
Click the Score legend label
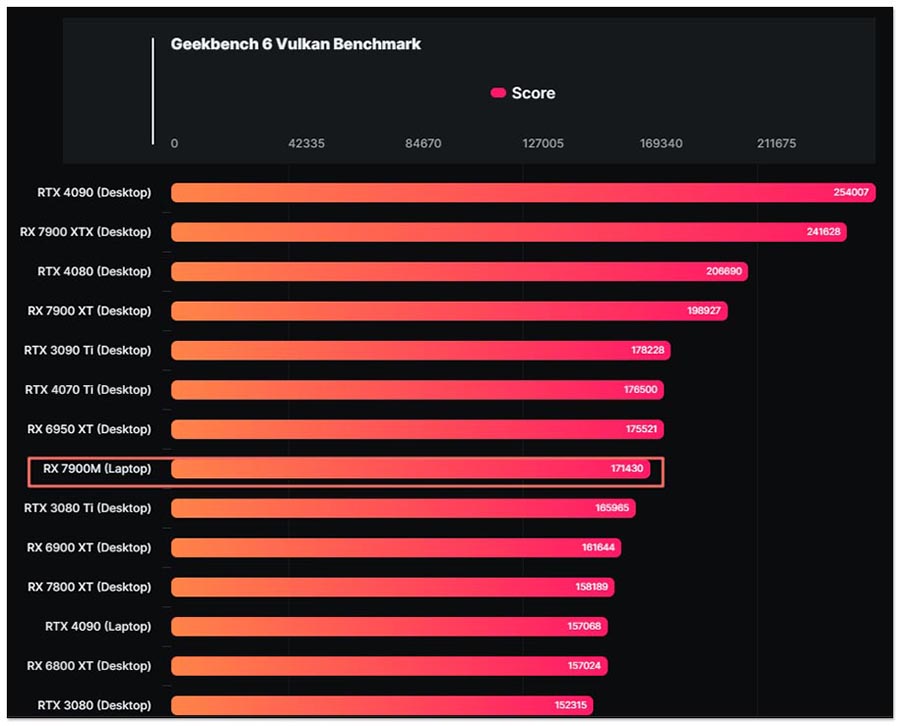pos(533,93)
